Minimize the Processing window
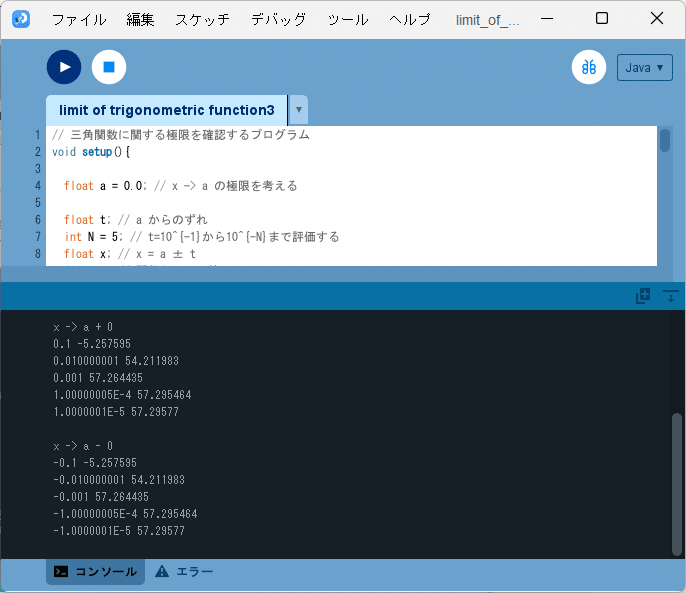686x593 pixels. click(547, 19)
